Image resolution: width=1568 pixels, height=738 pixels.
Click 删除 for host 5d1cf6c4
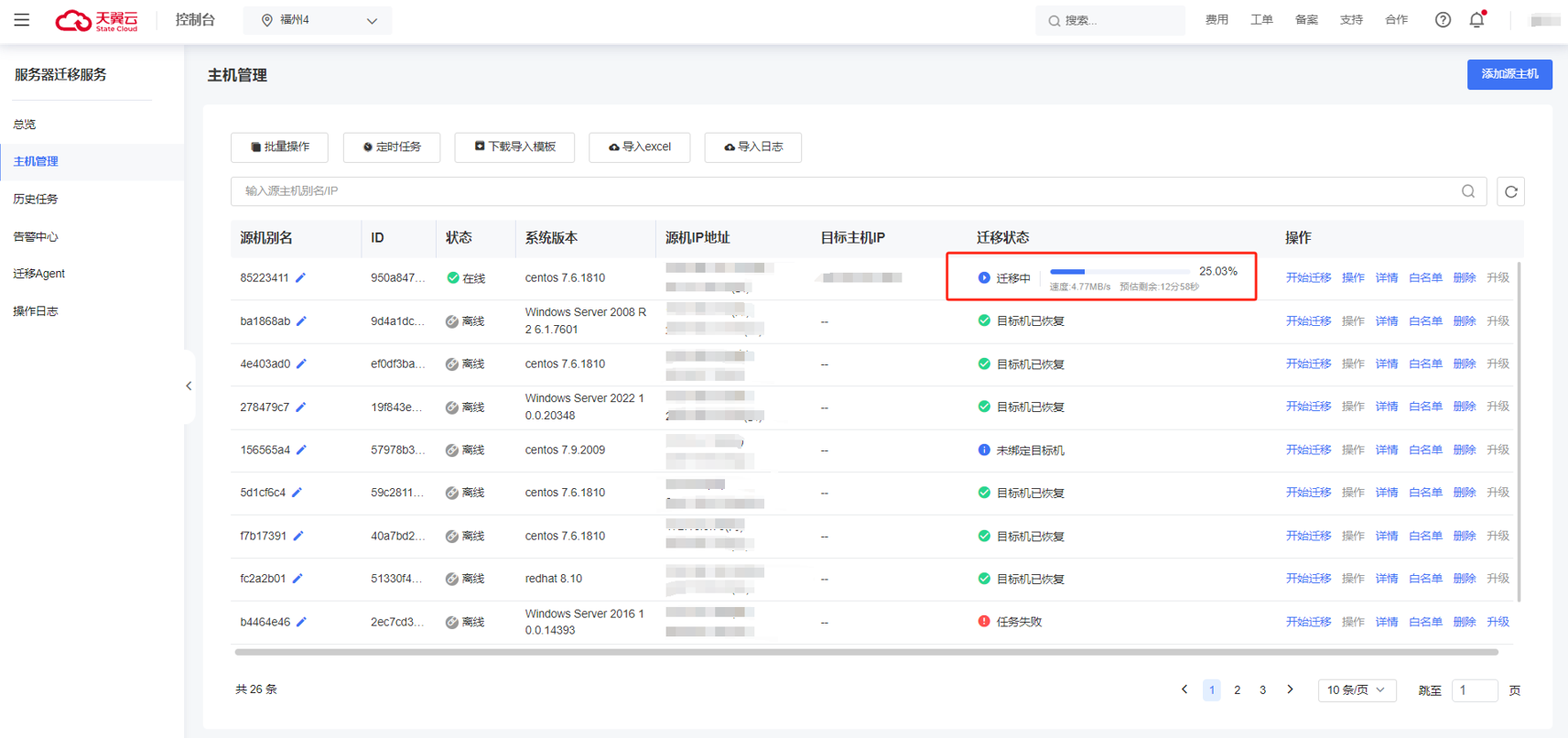pos(1464,493)
